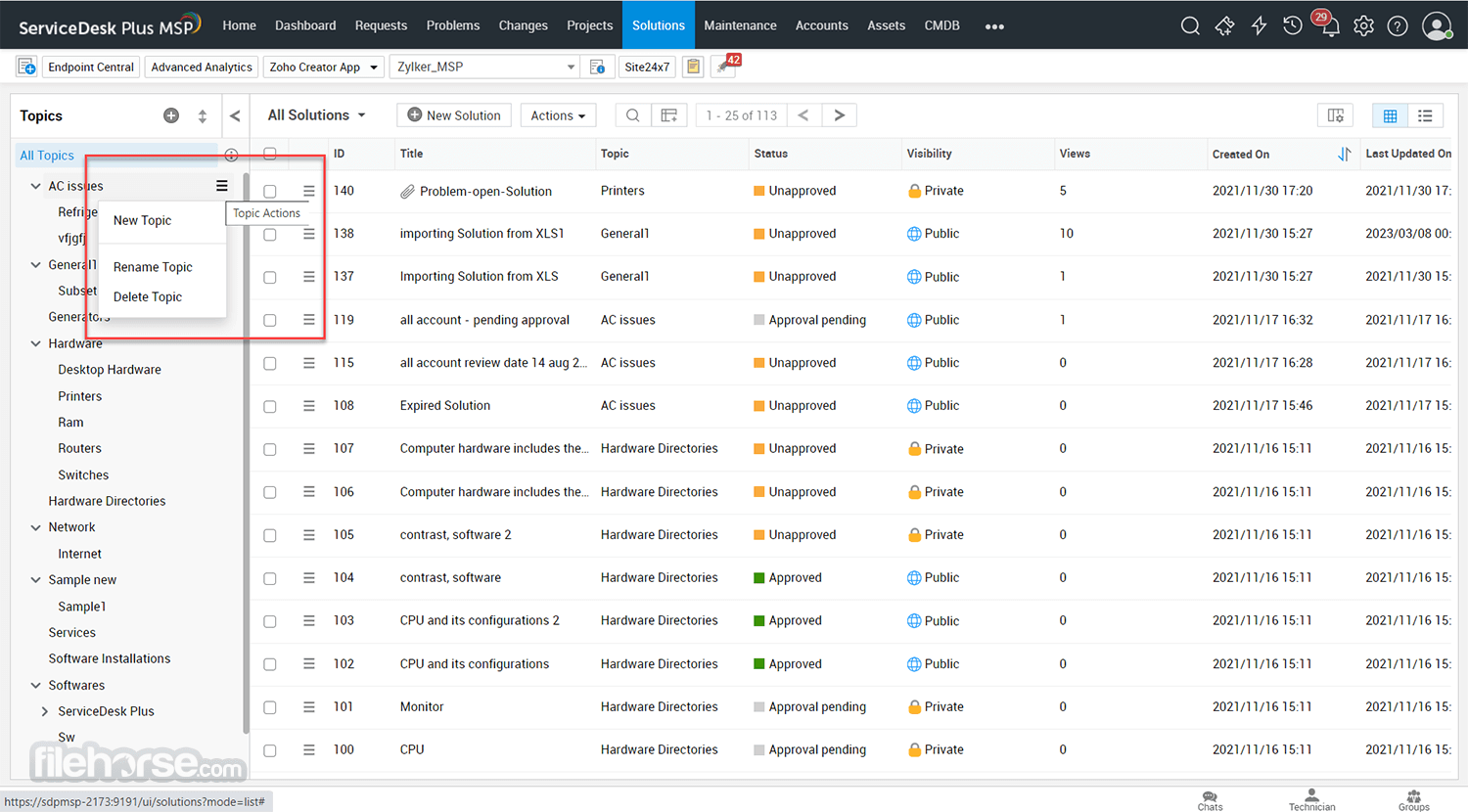The height and width of the screenshot is (812, 1468).
Task: Check the box for solution 105
Action: tap(270, 535)
